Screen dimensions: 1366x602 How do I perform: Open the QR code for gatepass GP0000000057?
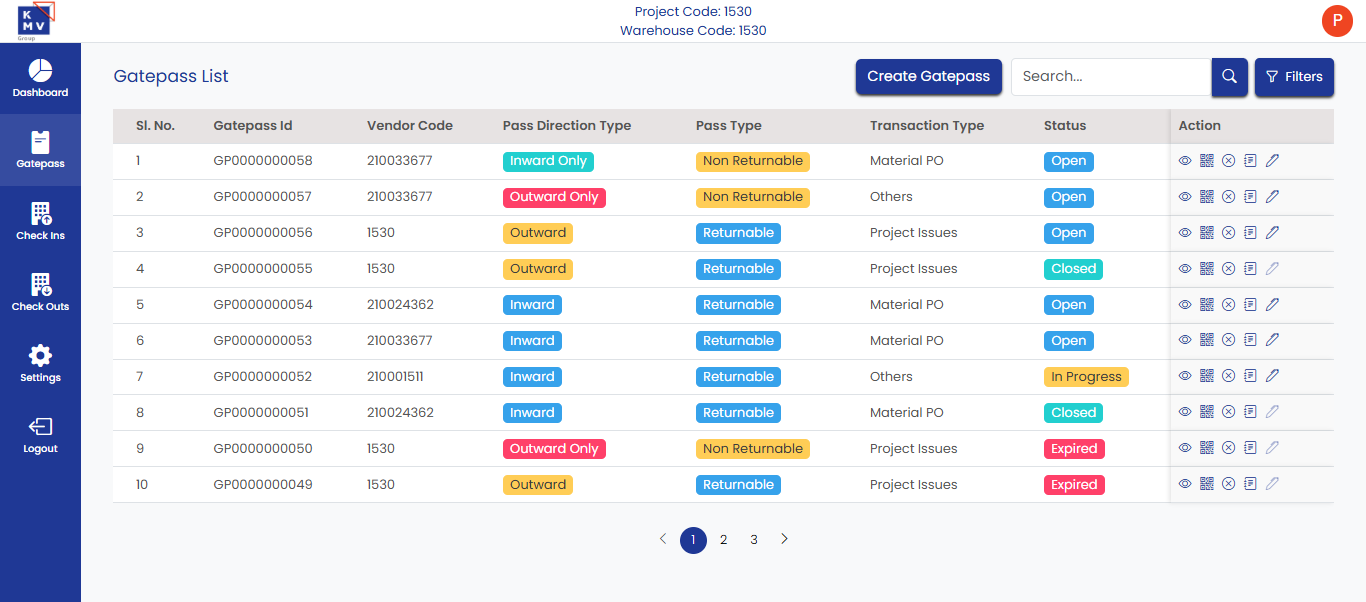[1207, 197]
